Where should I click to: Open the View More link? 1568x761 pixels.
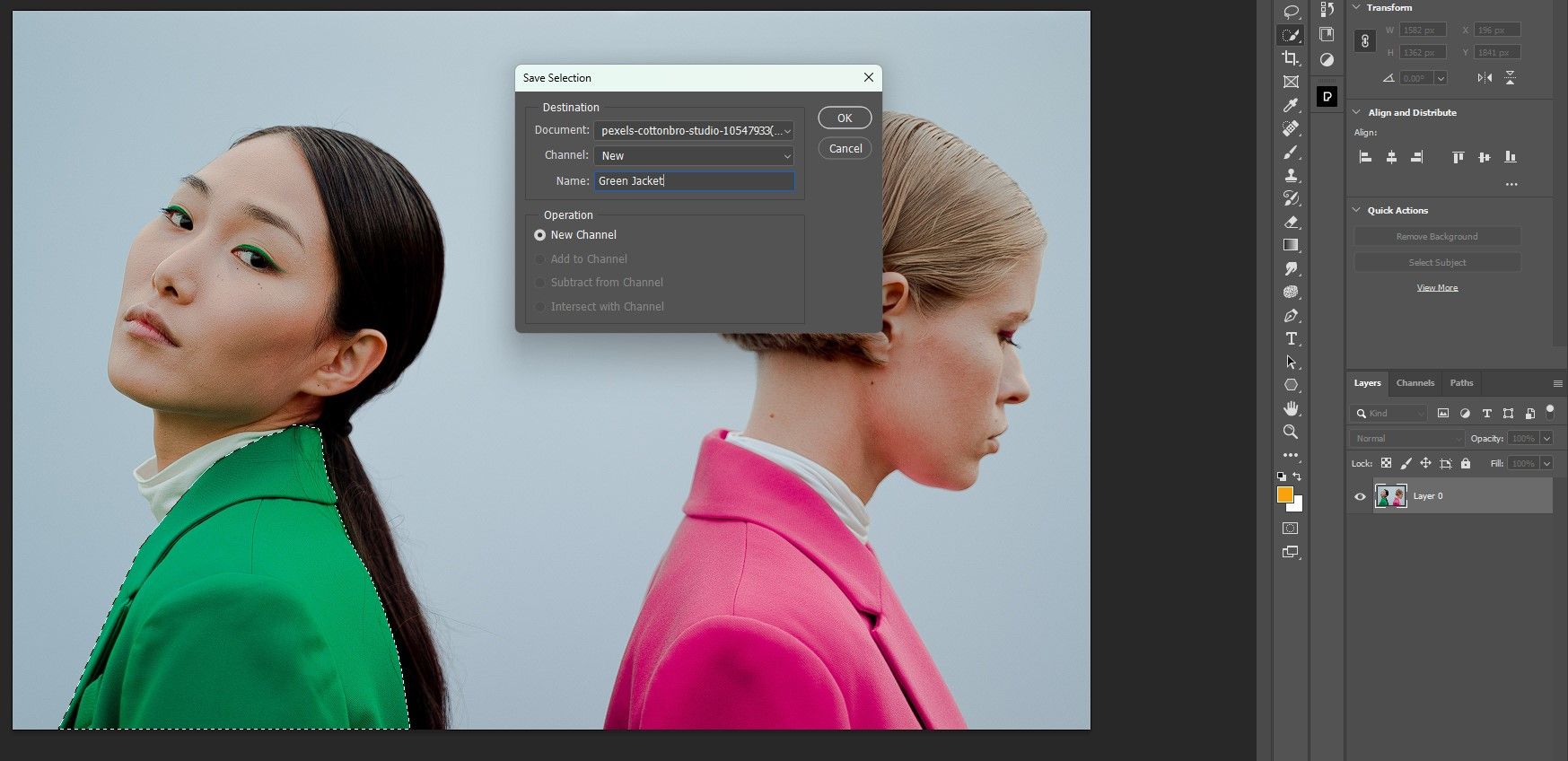click(x=1437, y=288)
